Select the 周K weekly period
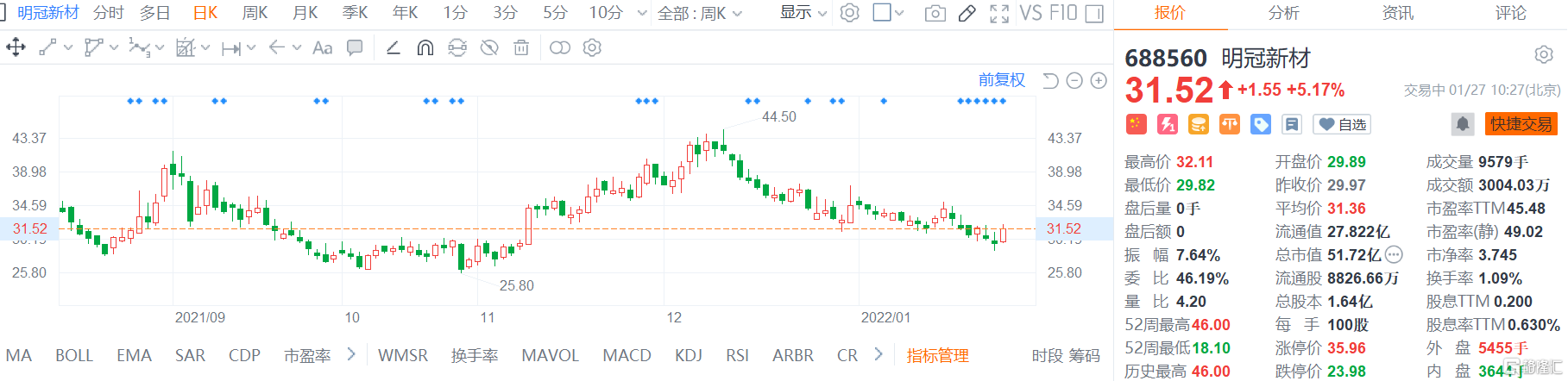 (255, 13)
